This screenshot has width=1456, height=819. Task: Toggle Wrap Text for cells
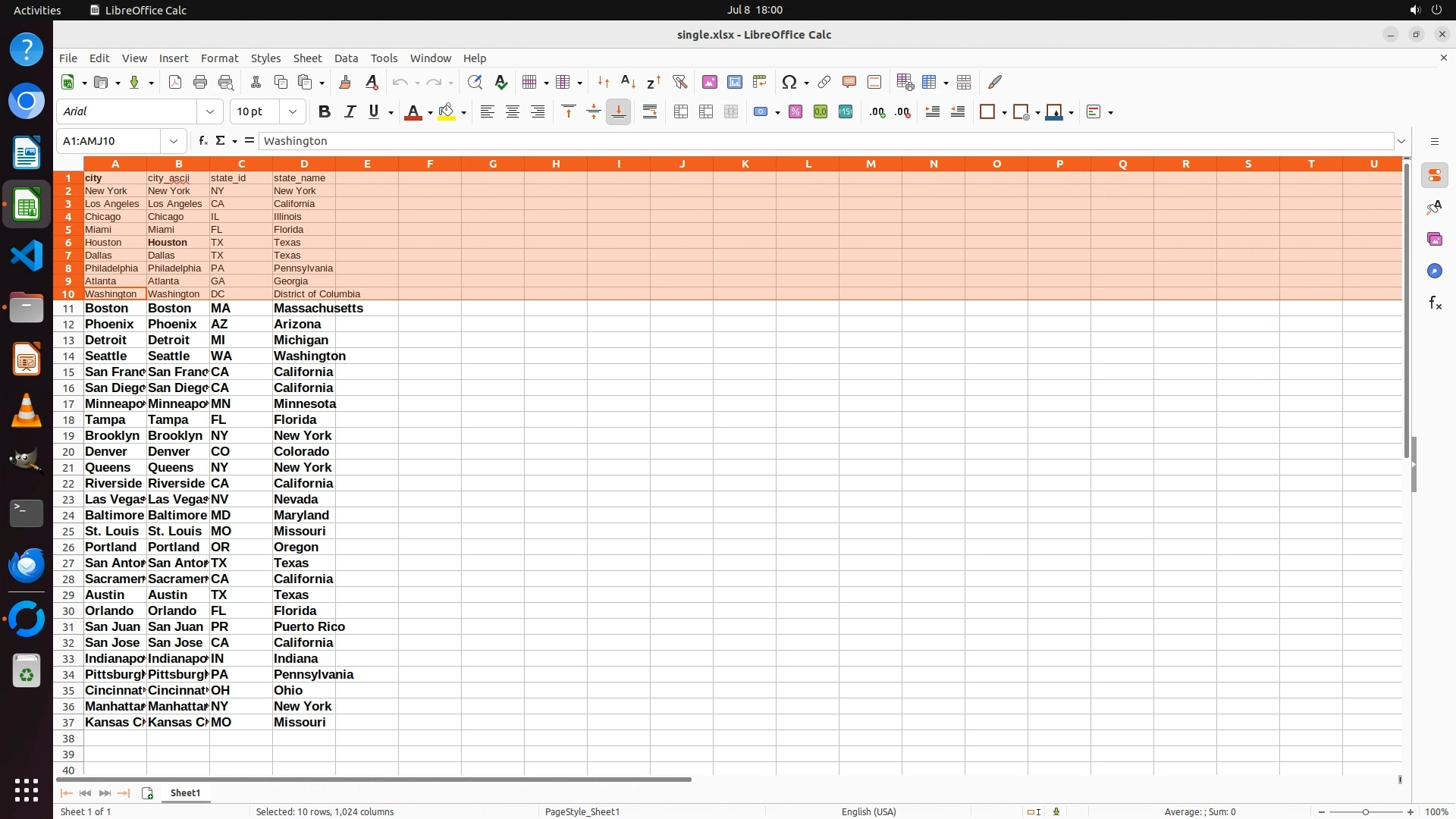pos(650,112)
